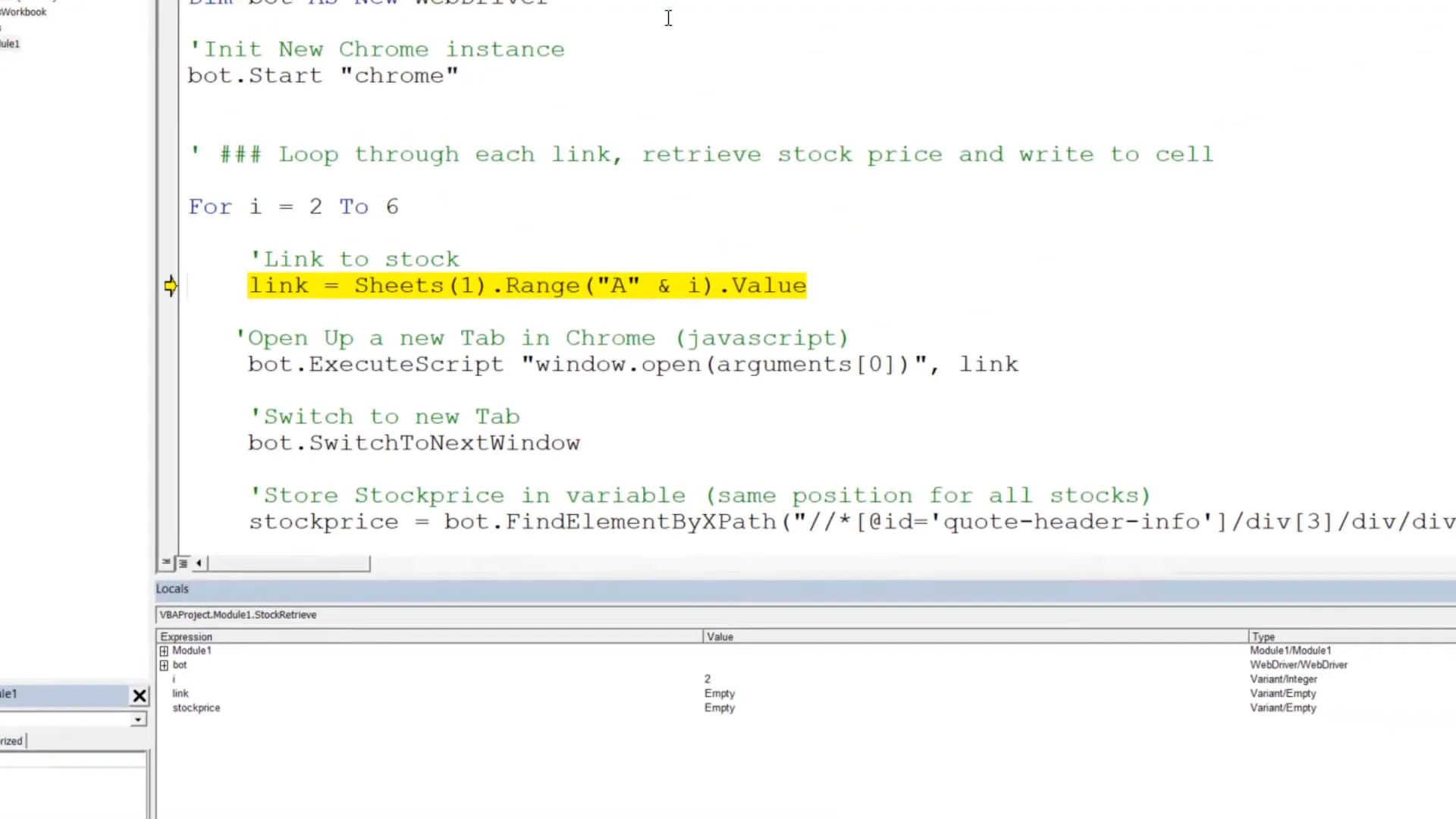Viewport: 1456px width, 819px height.
Task: Click the horizontal scrollbar left arrow
Action: coord(199,563)
